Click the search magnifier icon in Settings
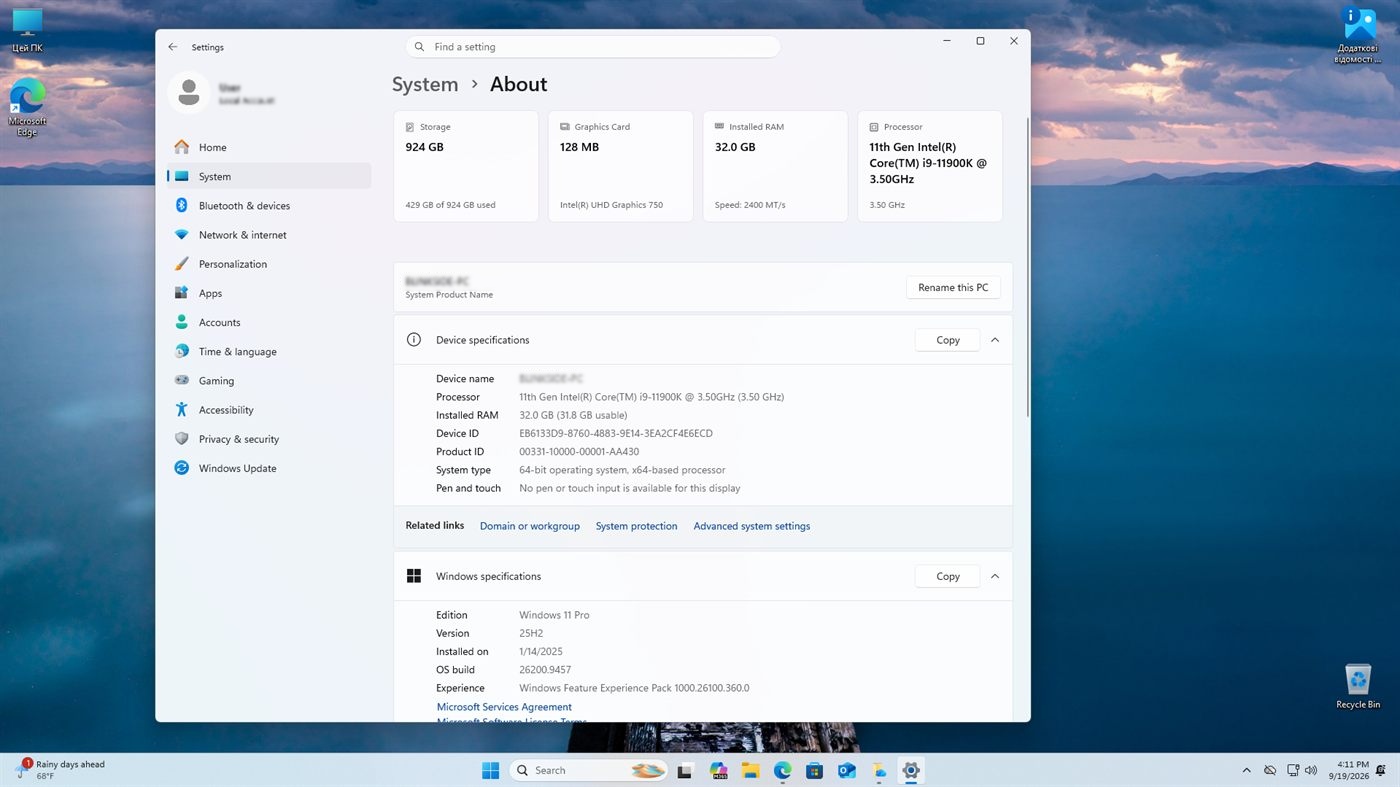The width and height of the screenshot is (1400, 787). click(421, 47)
